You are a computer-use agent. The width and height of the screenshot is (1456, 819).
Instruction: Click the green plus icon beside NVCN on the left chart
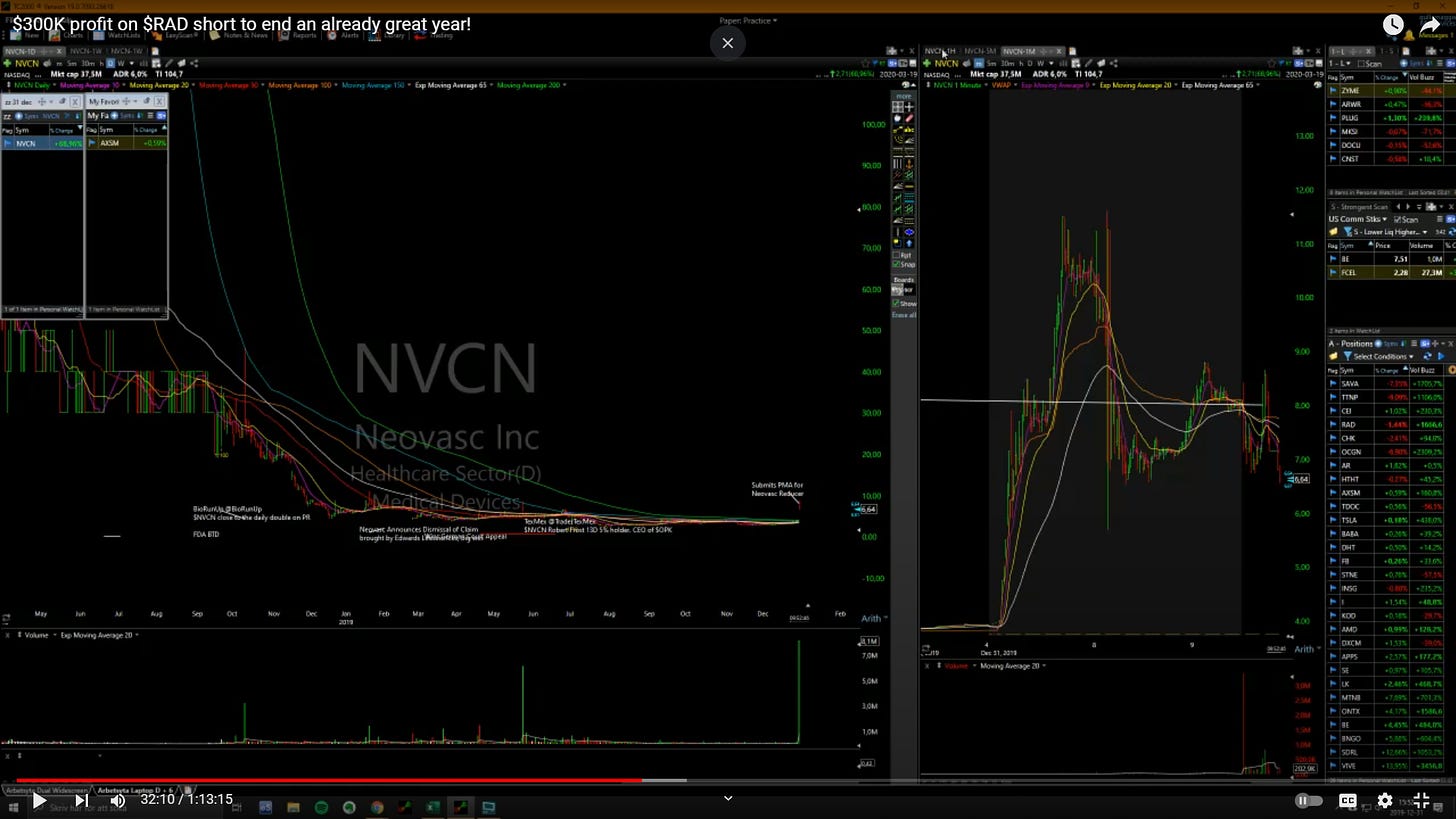tap(7, 63)
